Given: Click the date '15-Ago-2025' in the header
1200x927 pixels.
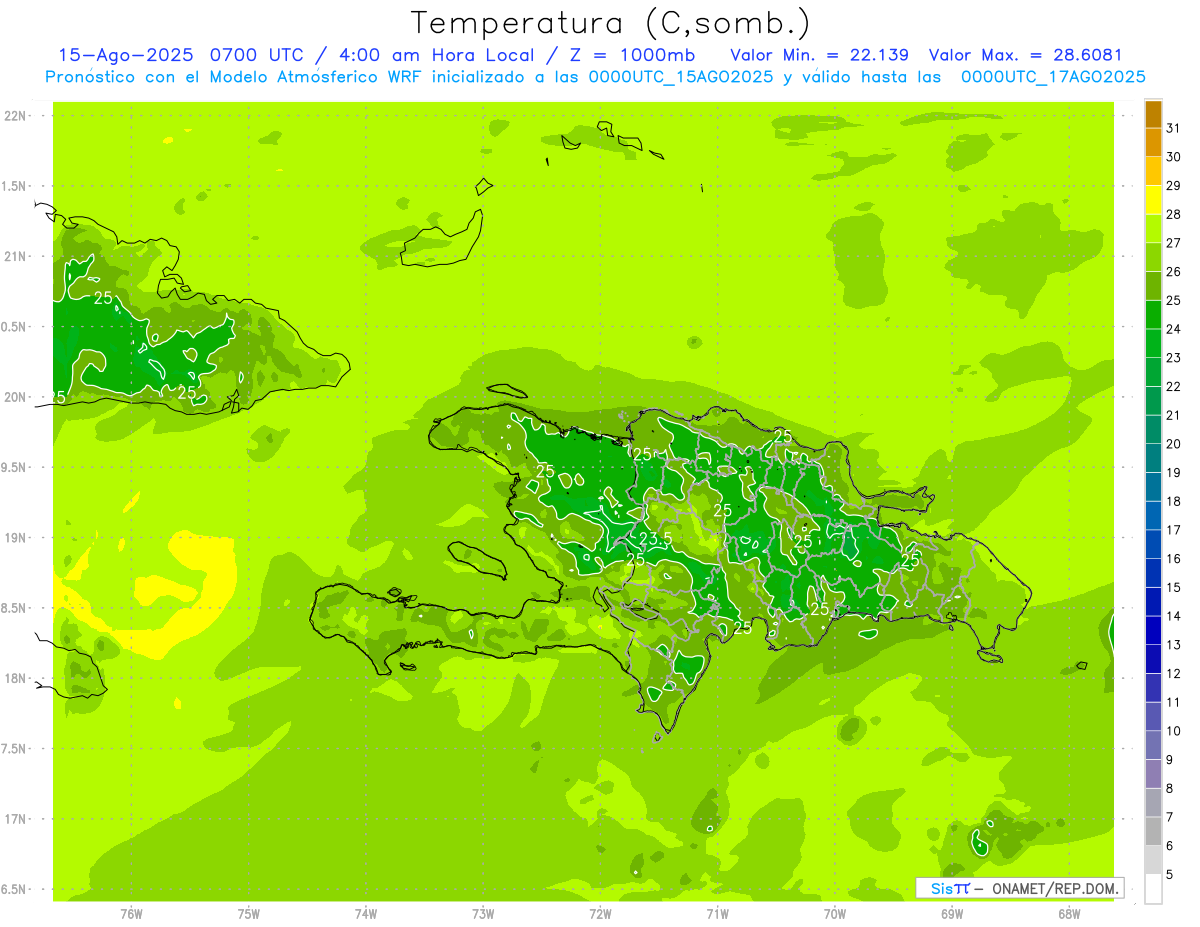Looking at the screenshot, I should pos(128,55).
